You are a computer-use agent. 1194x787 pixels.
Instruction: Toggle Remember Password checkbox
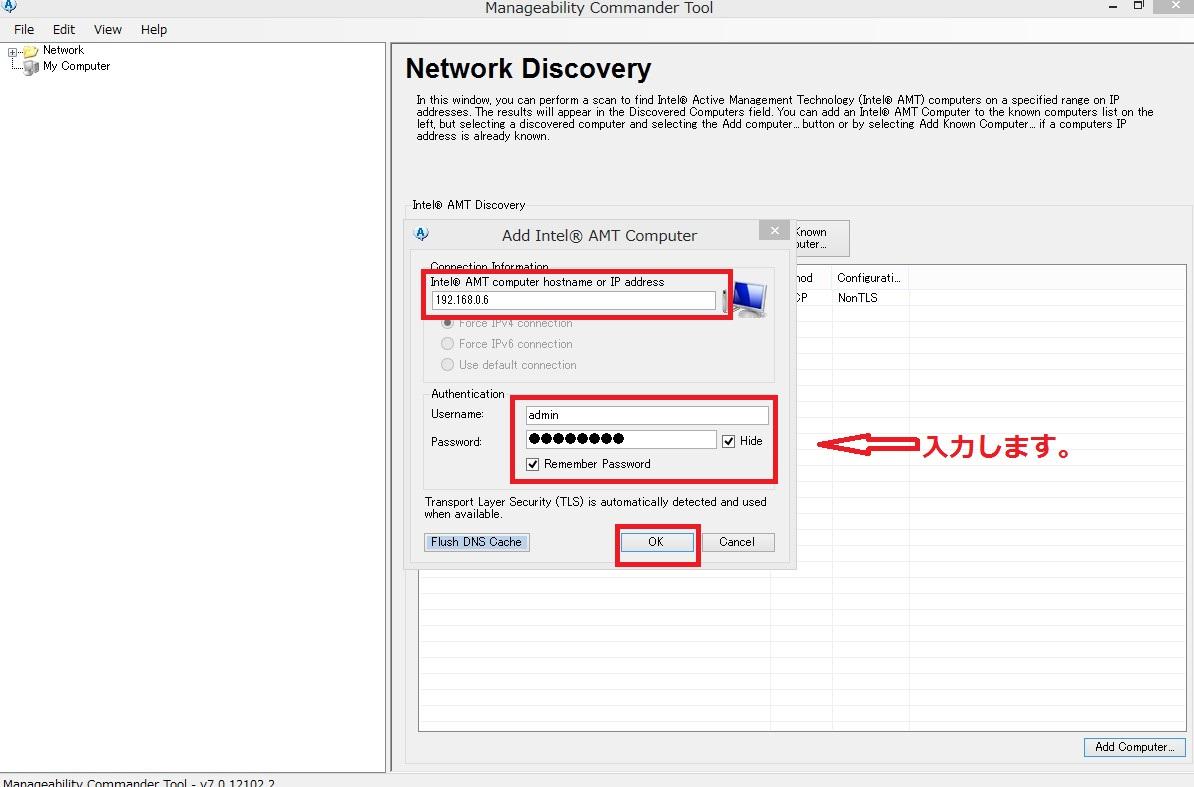coord(533,464)
